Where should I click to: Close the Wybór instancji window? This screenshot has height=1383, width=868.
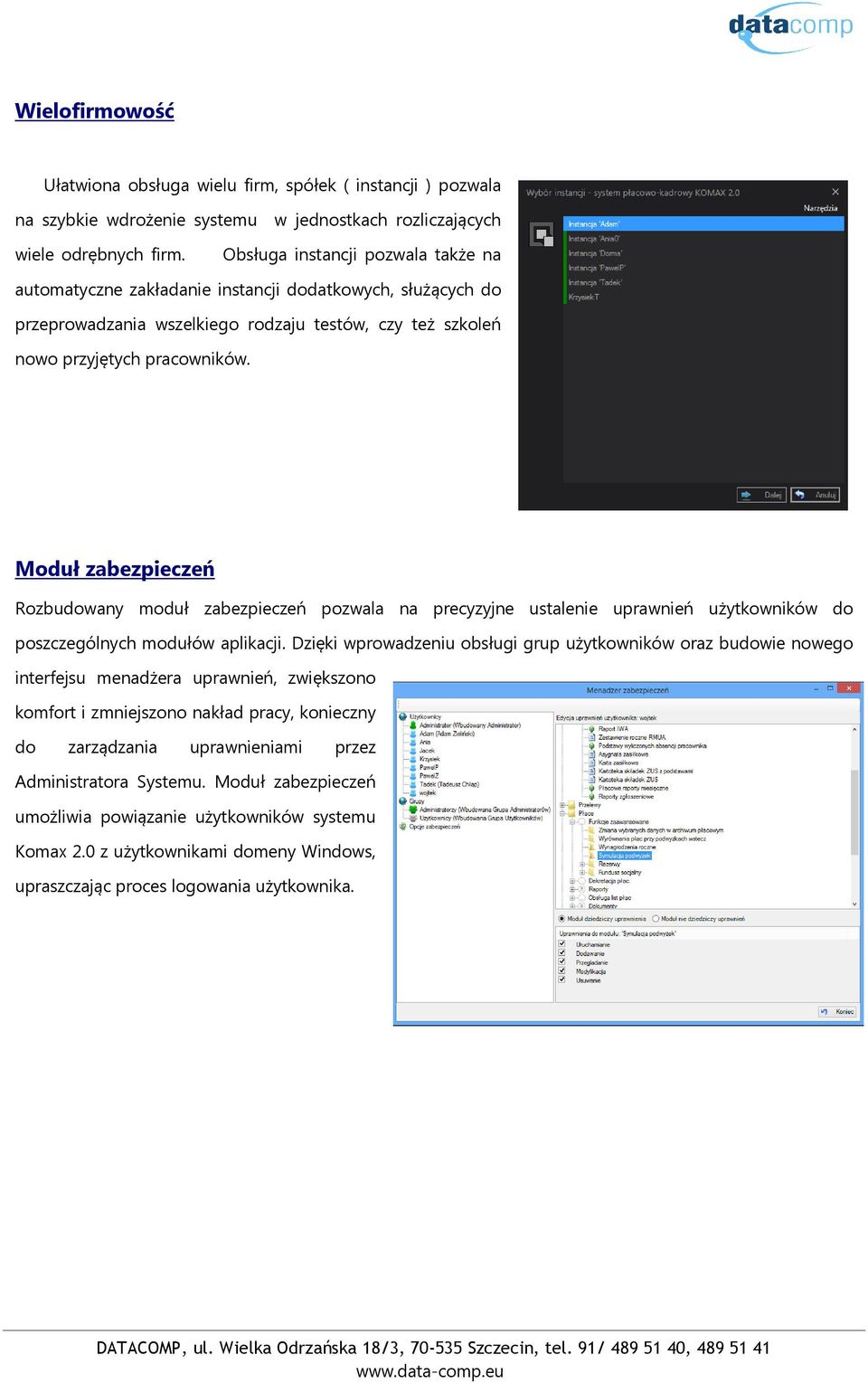click(x=835, y=192)
